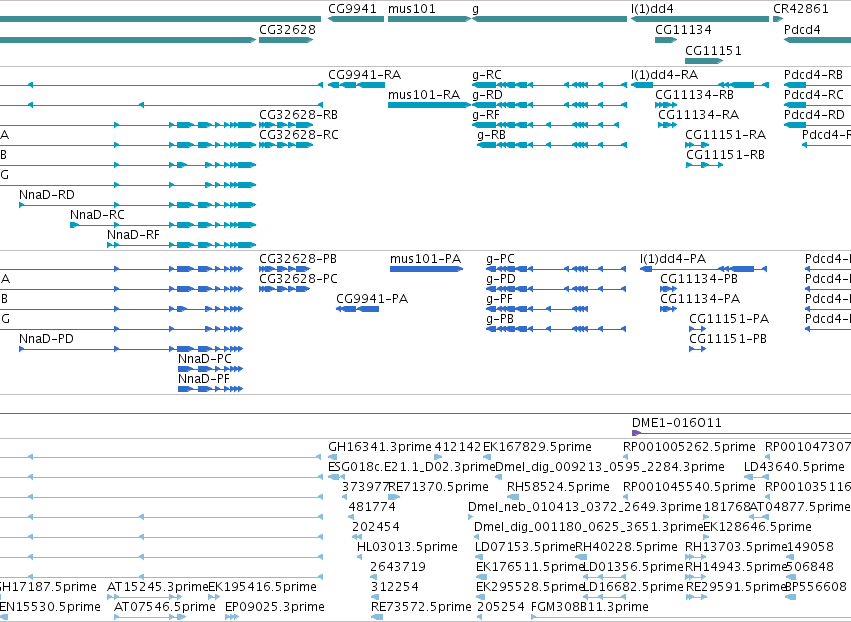Click EST ESG018c.E21.1_D02.3prime

pos(411,467)
